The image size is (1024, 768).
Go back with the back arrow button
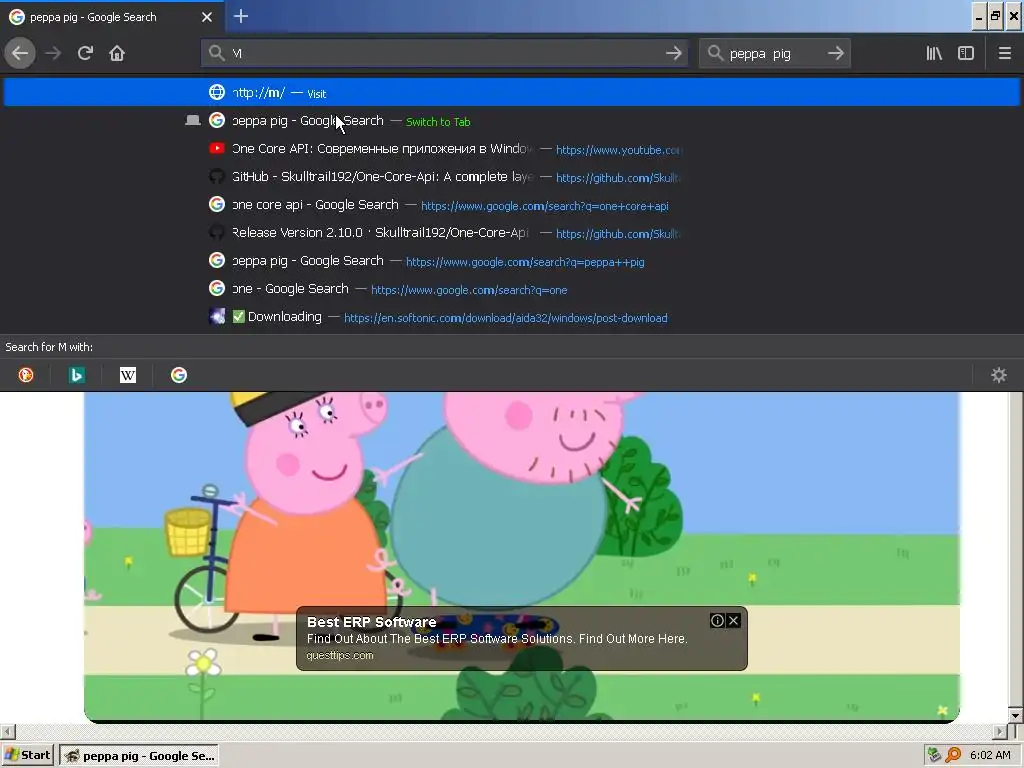click(x=20, y=53)
